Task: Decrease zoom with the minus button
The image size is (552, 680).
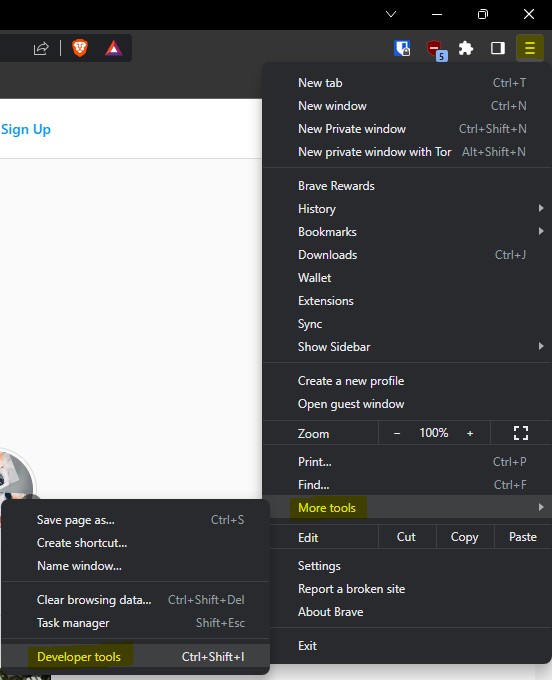Action: pyautogui.click(x=397, y=433)
